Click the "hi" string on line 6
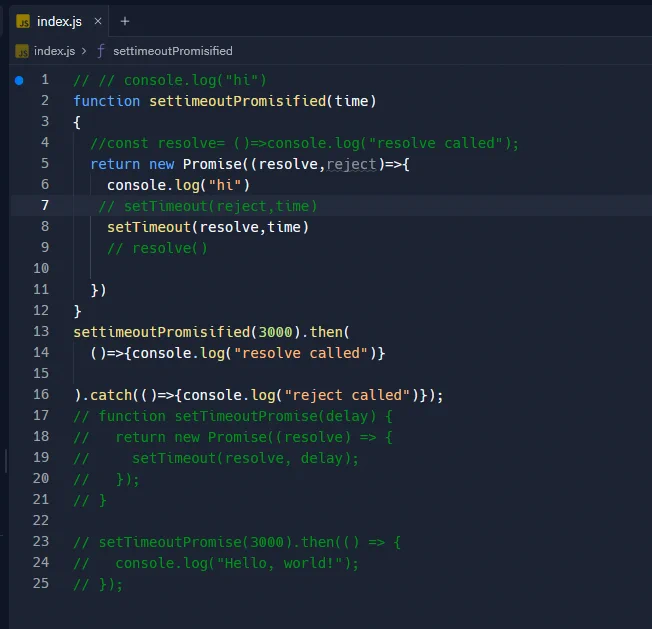652x629 pixels. click(225, 185)
